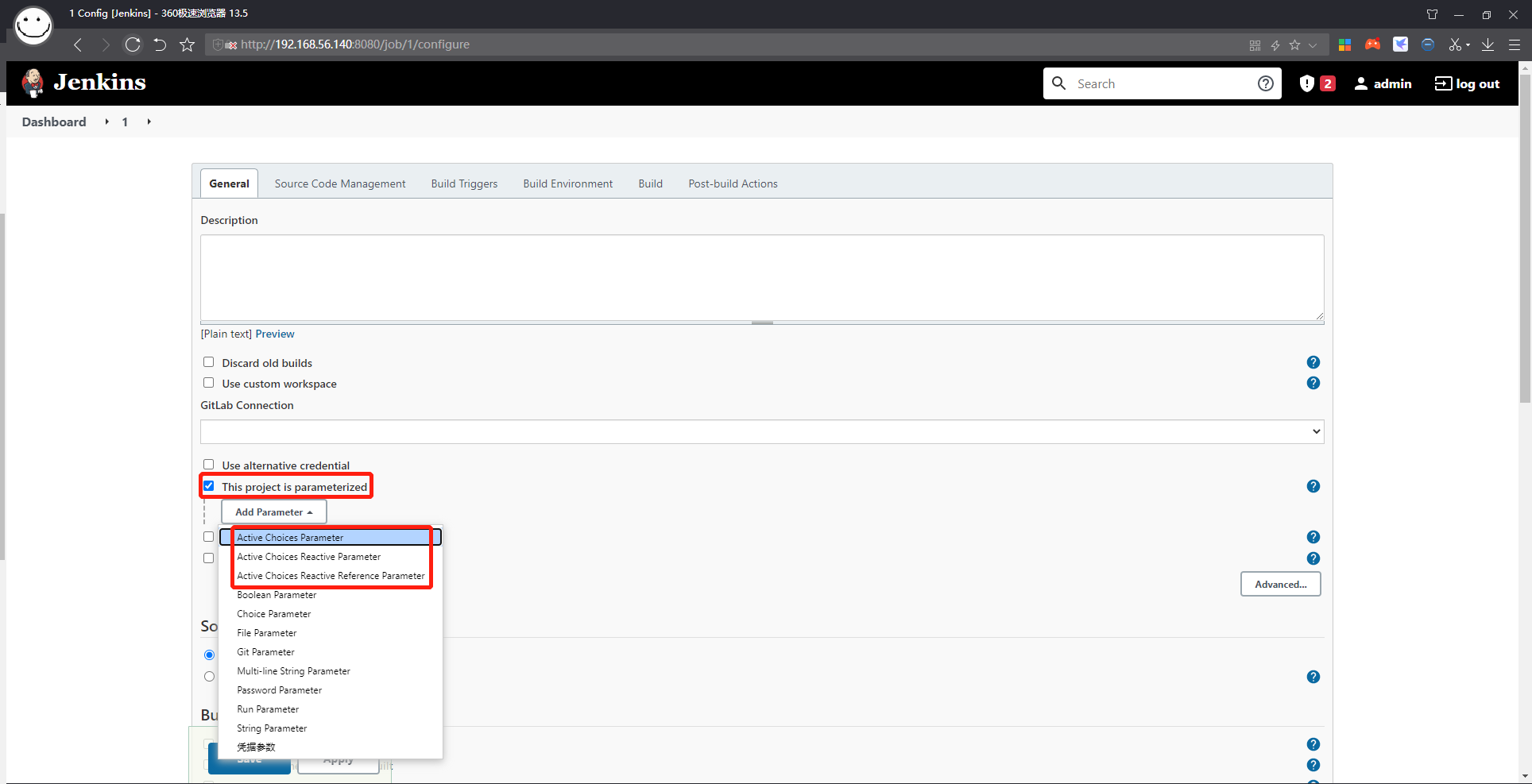Screen dimensions: 1532x784
Task: Toggle the checkbox left of Active Choices Parameter
Action: 208,537
